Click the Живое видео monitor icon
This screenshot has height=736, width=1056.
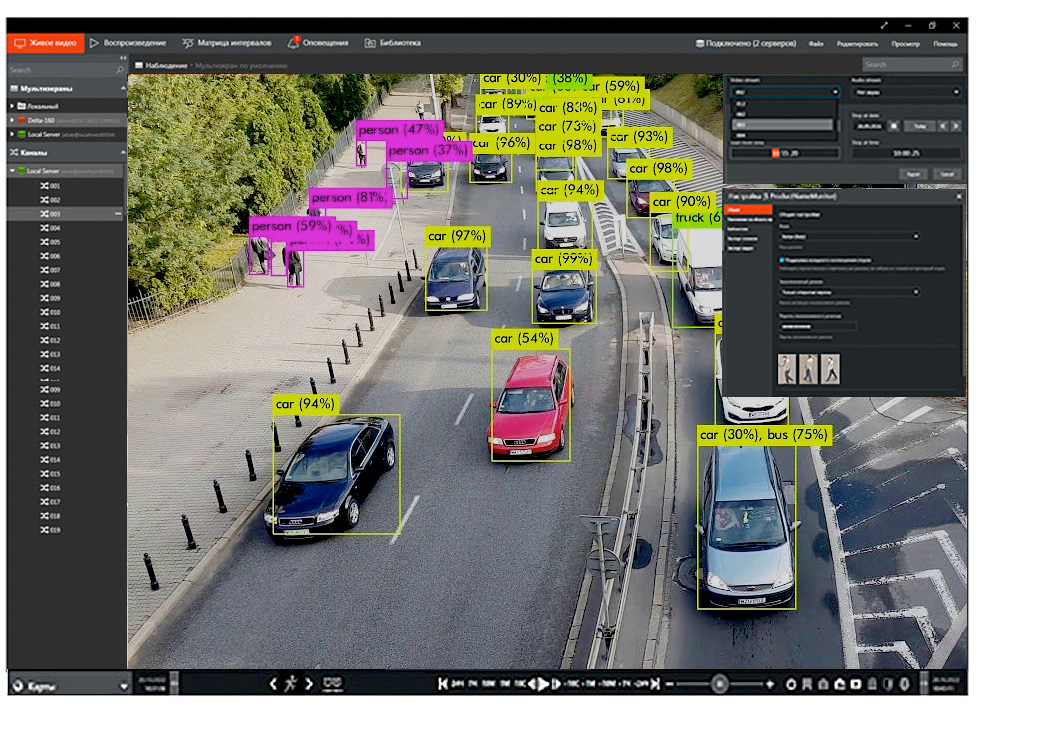tap(19, 43)
